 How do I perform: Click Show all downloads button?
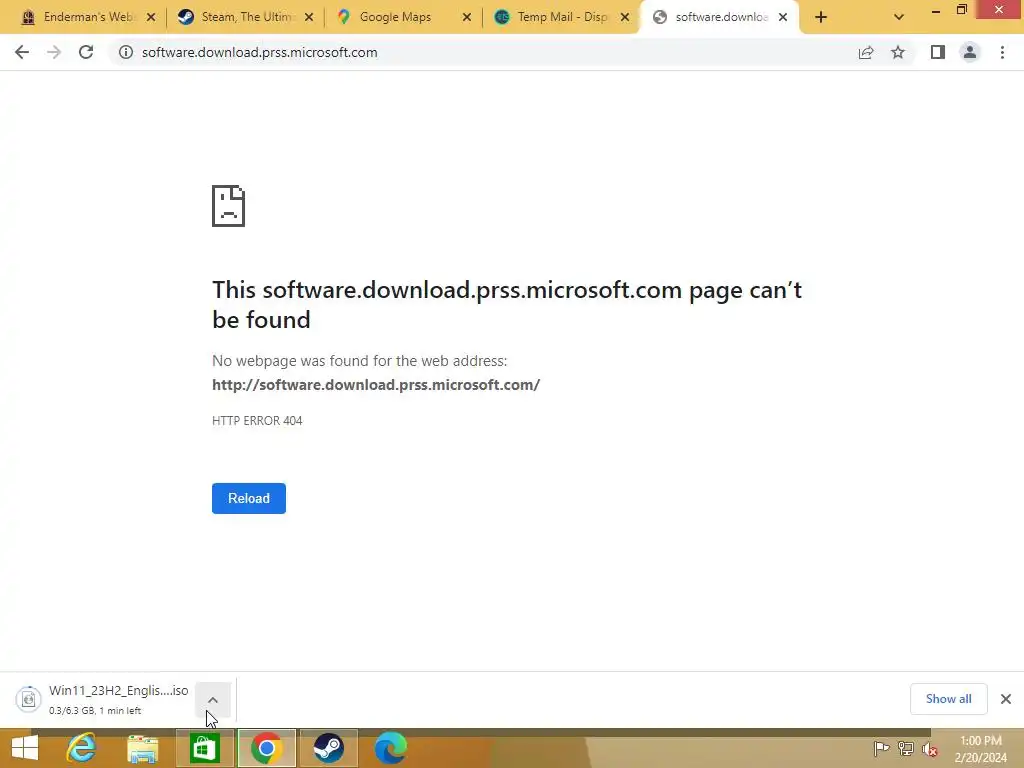pos(948,699)
